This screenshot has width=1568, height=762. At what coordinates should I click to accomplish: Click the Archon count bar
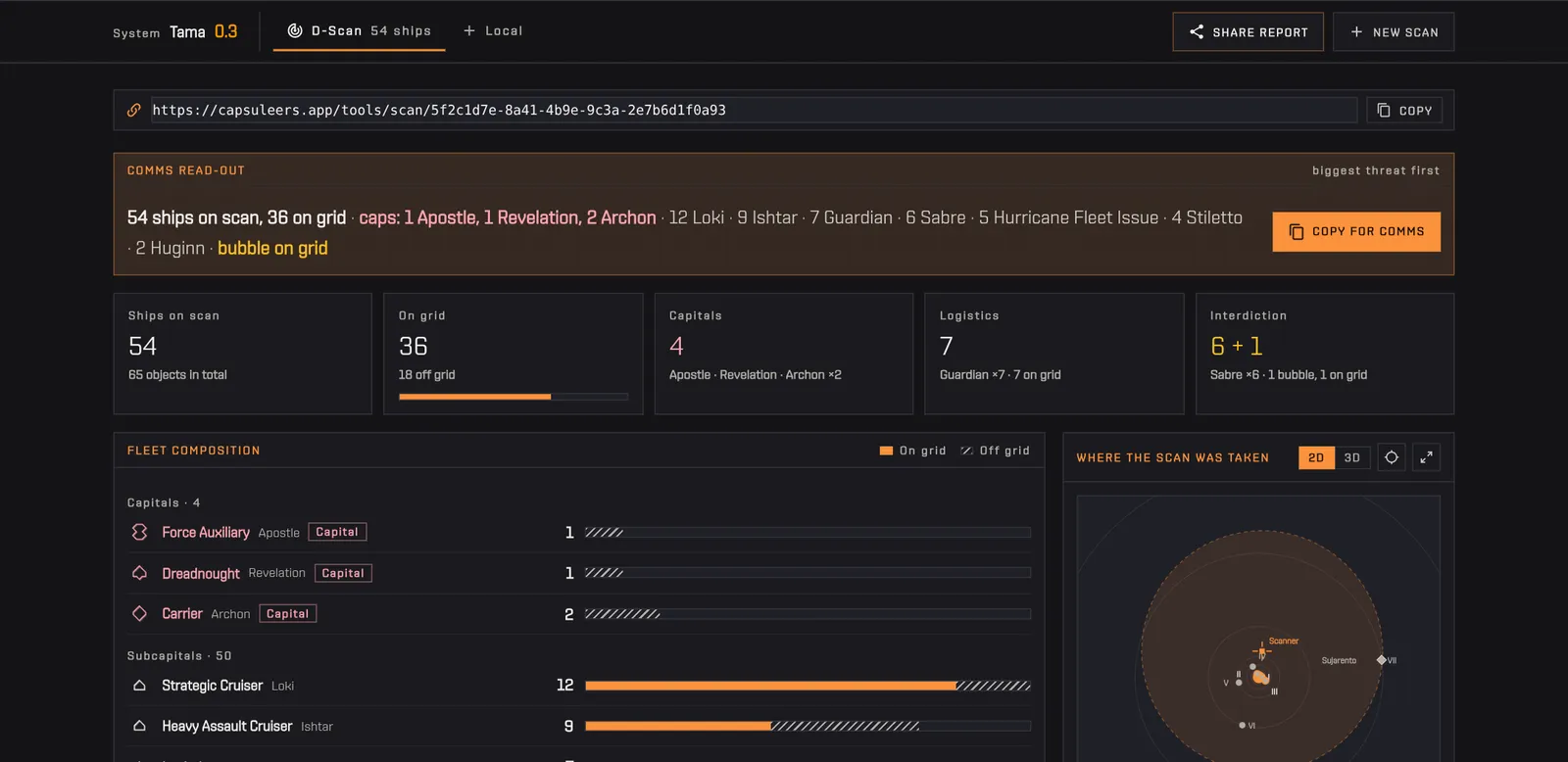808,614
